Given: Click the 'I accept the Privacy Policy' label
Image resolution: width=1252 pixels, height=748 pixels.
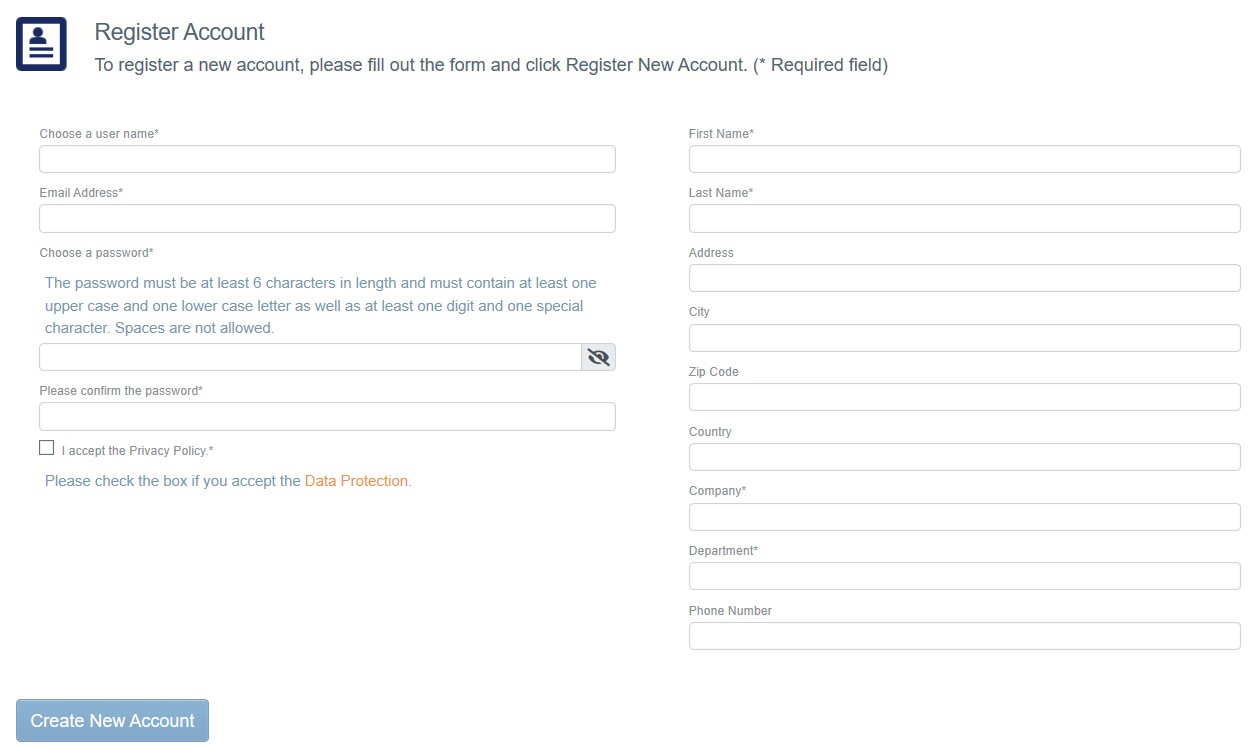Looking at the screenshot, I should [x=138, y=451].
